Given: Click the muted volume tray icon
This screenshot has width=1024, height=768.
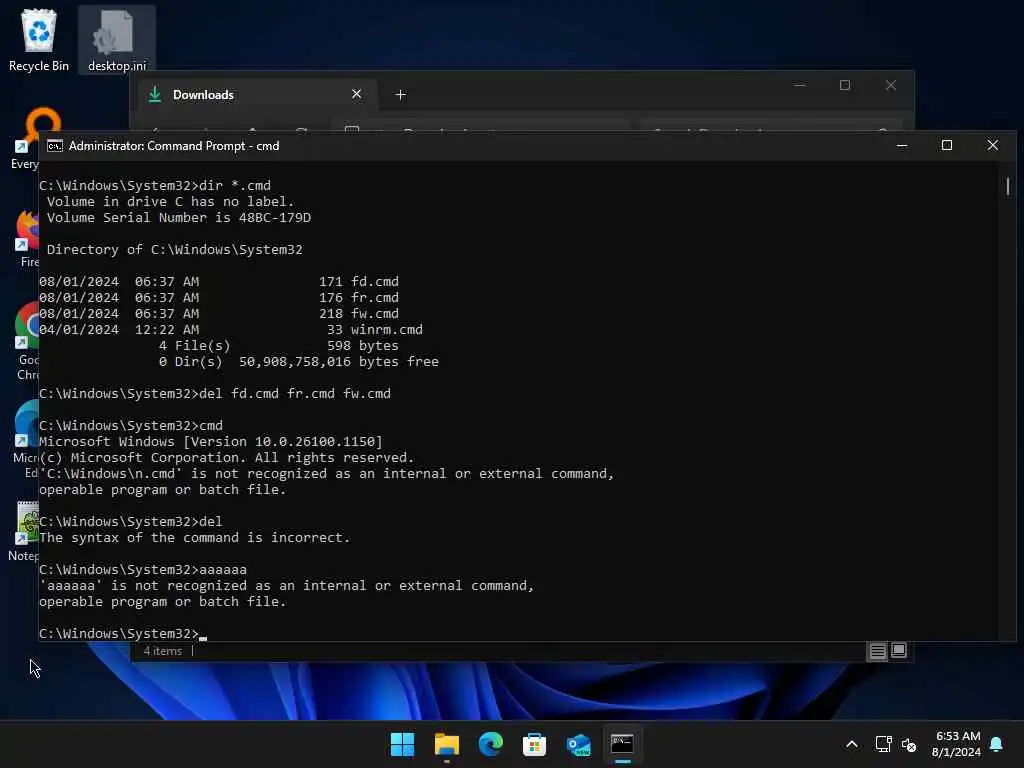Looking at the screenshot, I should click(909, 744).
